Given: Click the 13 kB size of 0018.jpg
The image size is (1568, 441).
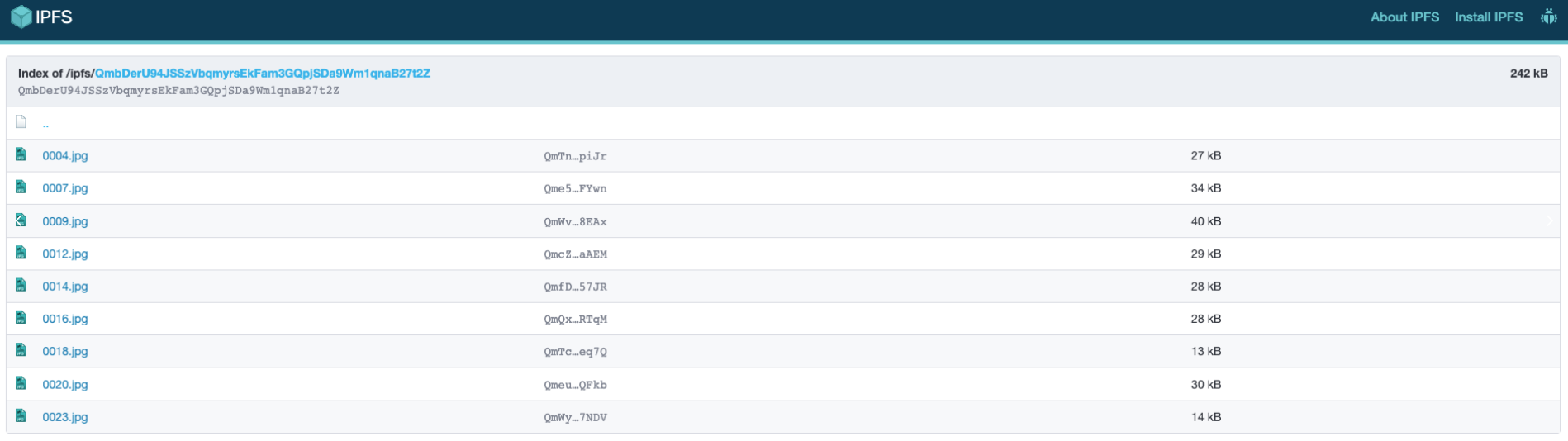Looking at the screenshot, I should (1206, 351).
